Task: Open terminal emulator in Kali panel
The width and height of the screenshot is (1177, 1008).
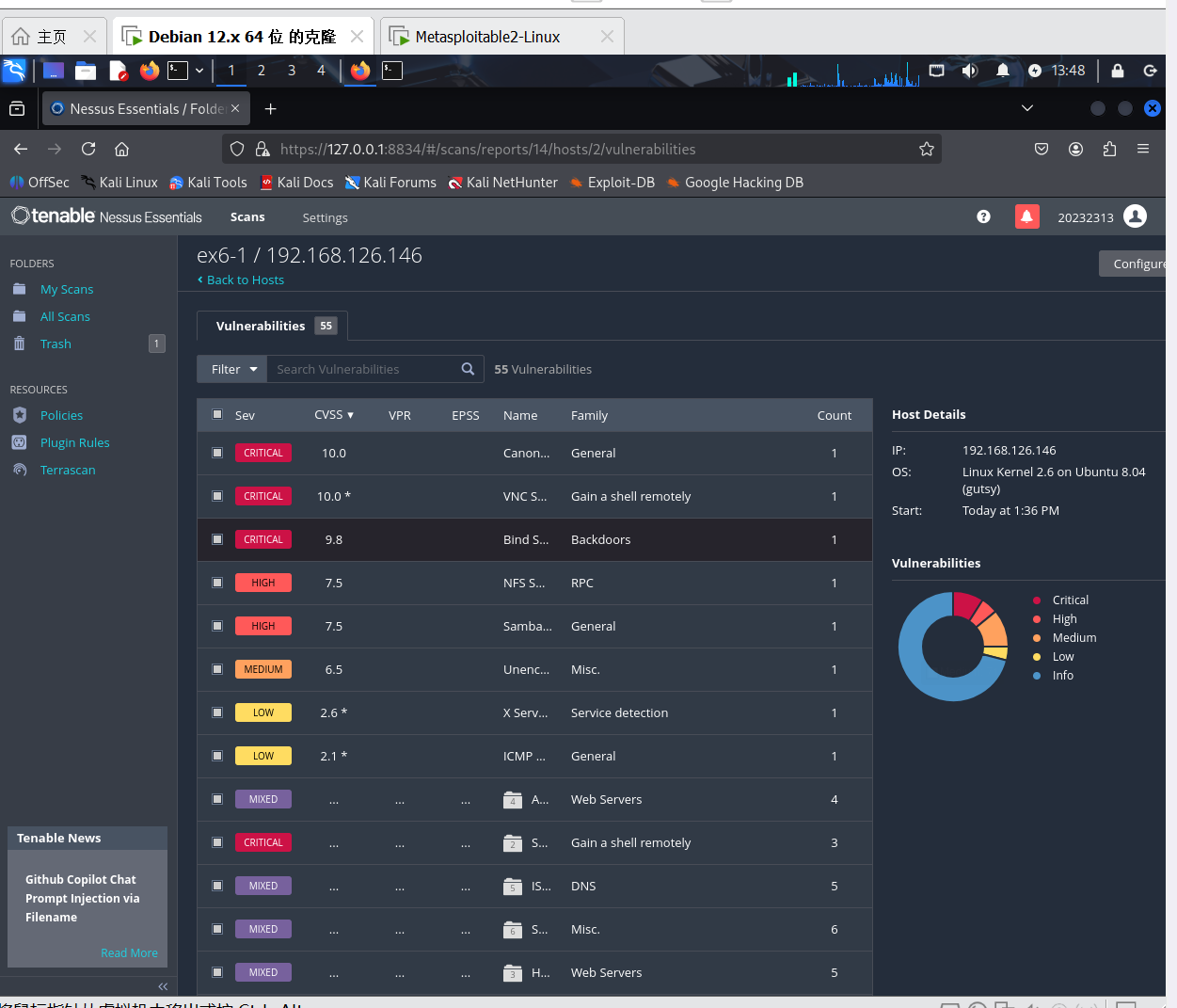Action: 178,71
